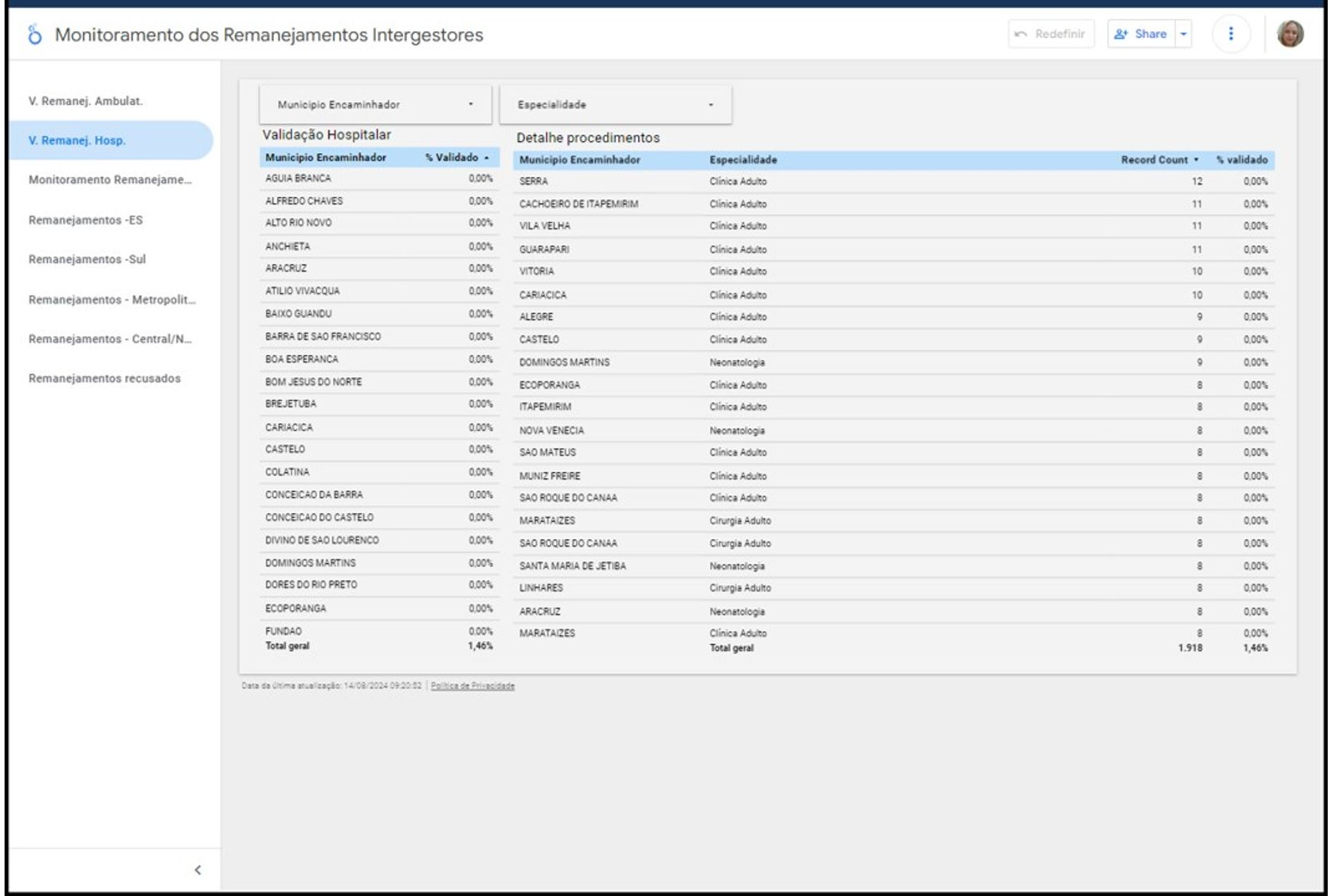1328x896 pixels.
Task: Go to Remanejamentos -ES page
Action: pos(85,220)
